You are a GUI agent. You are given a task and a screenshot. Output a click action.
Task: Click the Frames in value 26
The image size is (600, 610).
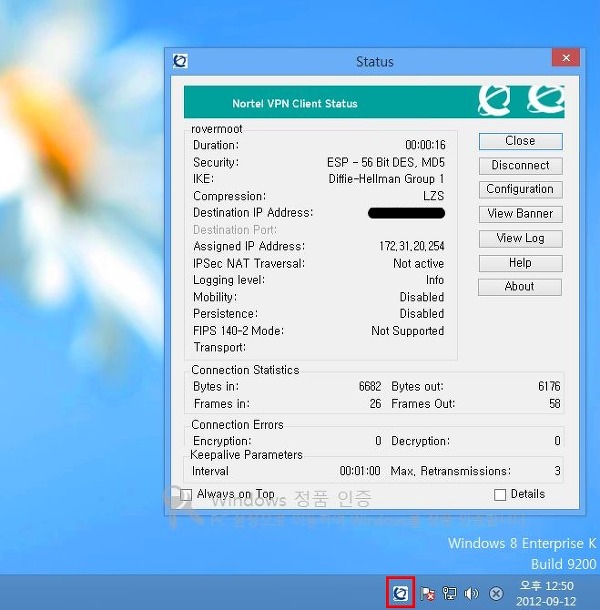tap(375, 403)
